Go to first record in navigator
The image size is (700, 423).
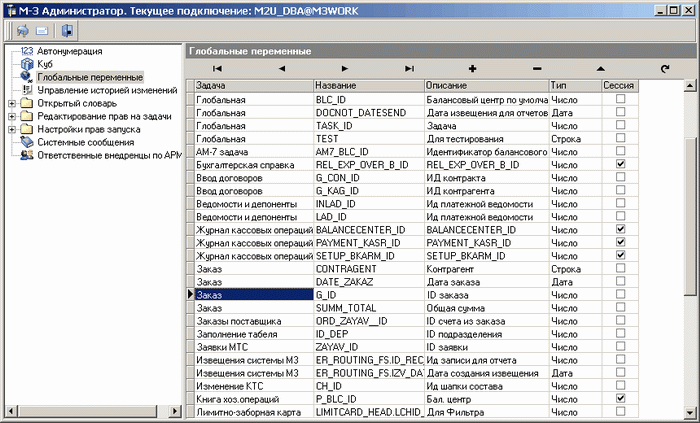tap(217, 68)
